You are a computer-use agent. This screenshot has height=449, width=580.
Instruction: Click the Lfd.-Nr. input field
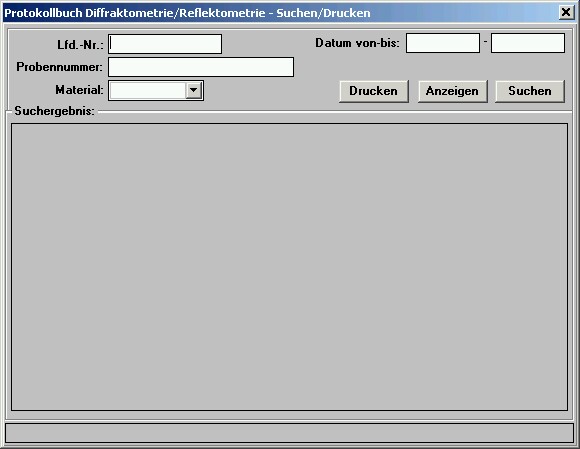(165, 44)
